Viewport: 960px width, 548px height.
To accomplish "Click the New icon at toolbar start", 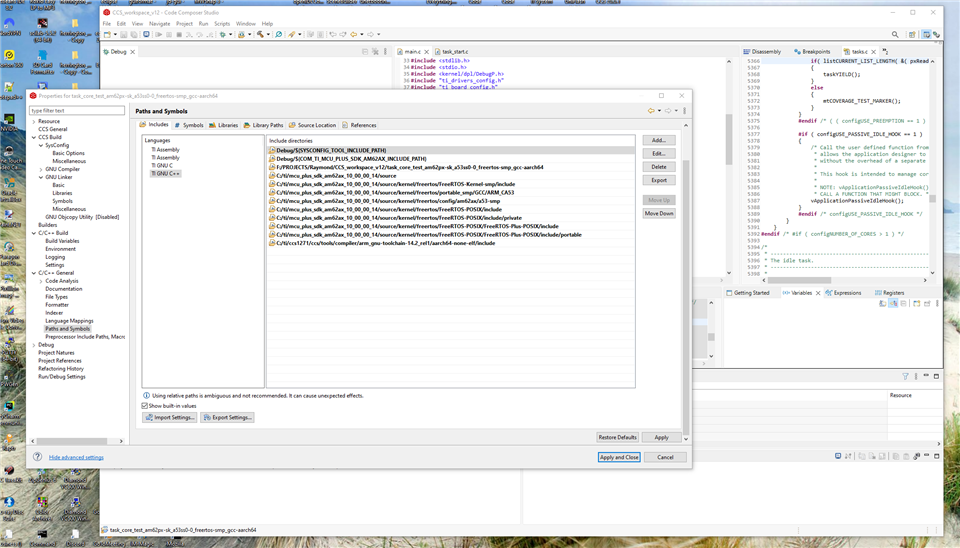I will point(107,34).
